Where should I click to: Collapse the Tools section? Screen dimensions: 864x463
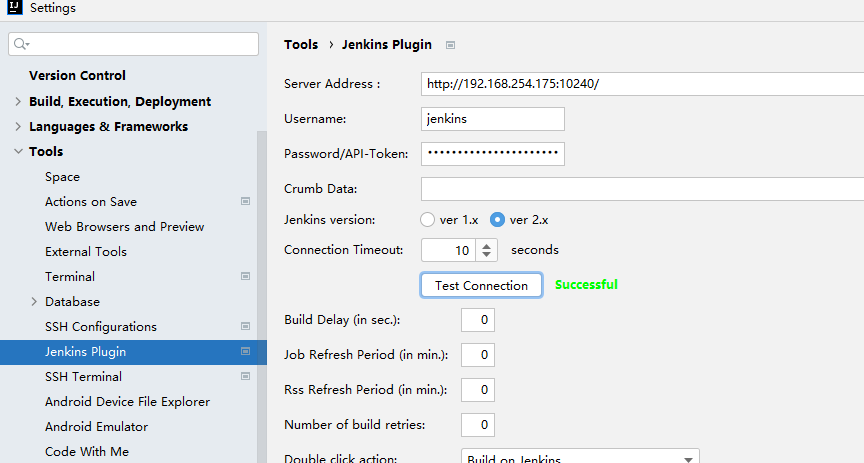click(18, 152)
